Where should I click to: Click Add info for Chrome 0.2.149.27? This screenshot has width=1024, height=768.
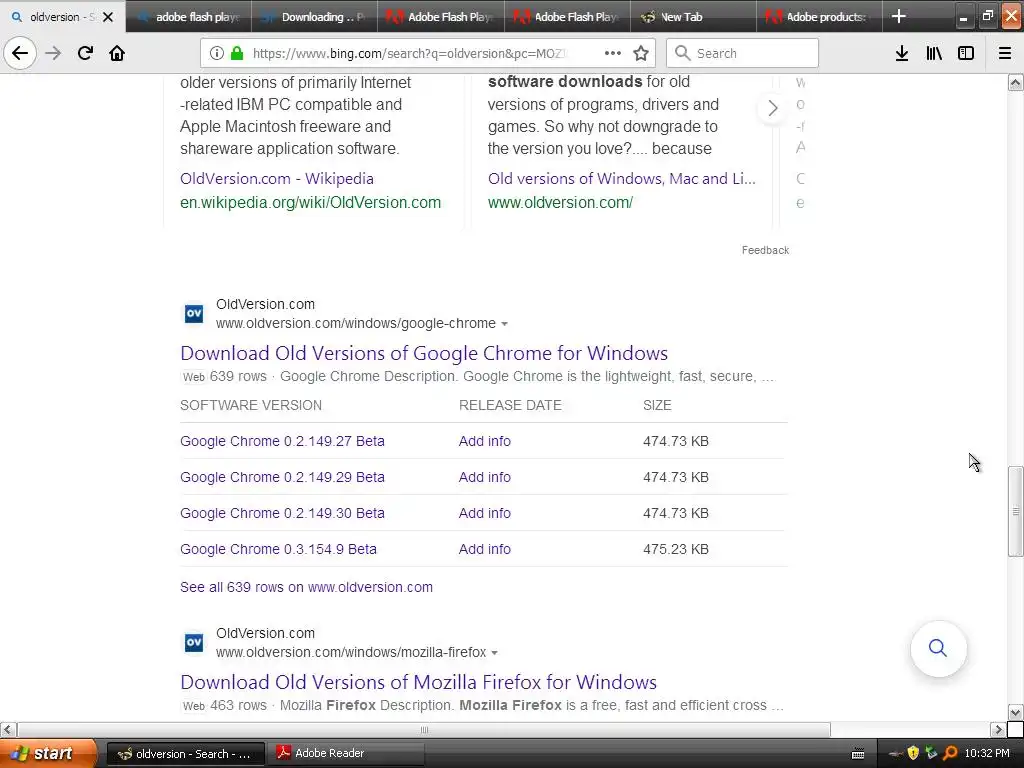click(485, 441)
